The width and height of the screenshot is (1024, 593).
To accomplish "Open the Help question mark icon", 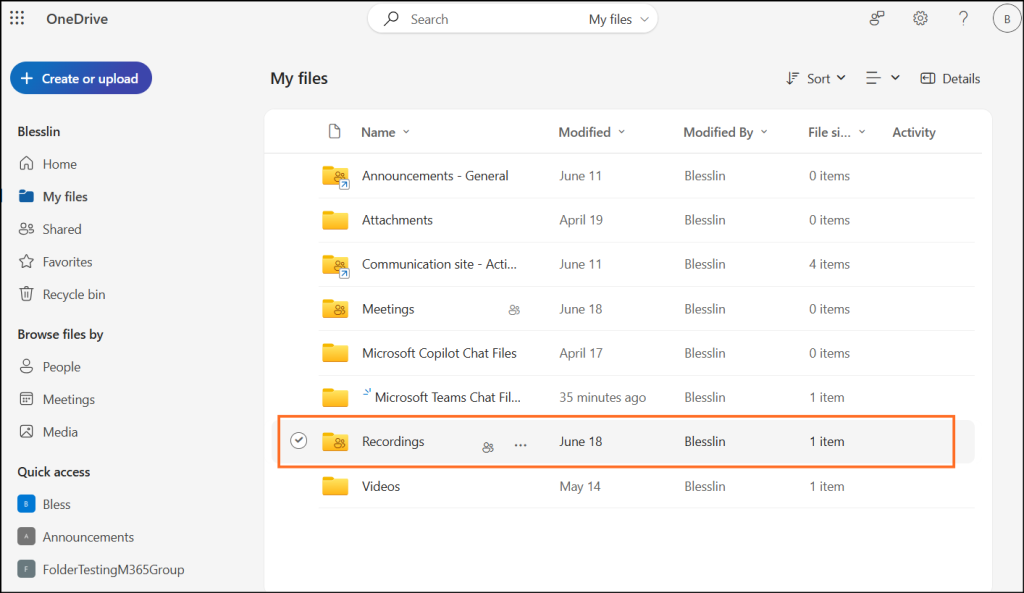I will pyautogui.click(x=963, y=18).
